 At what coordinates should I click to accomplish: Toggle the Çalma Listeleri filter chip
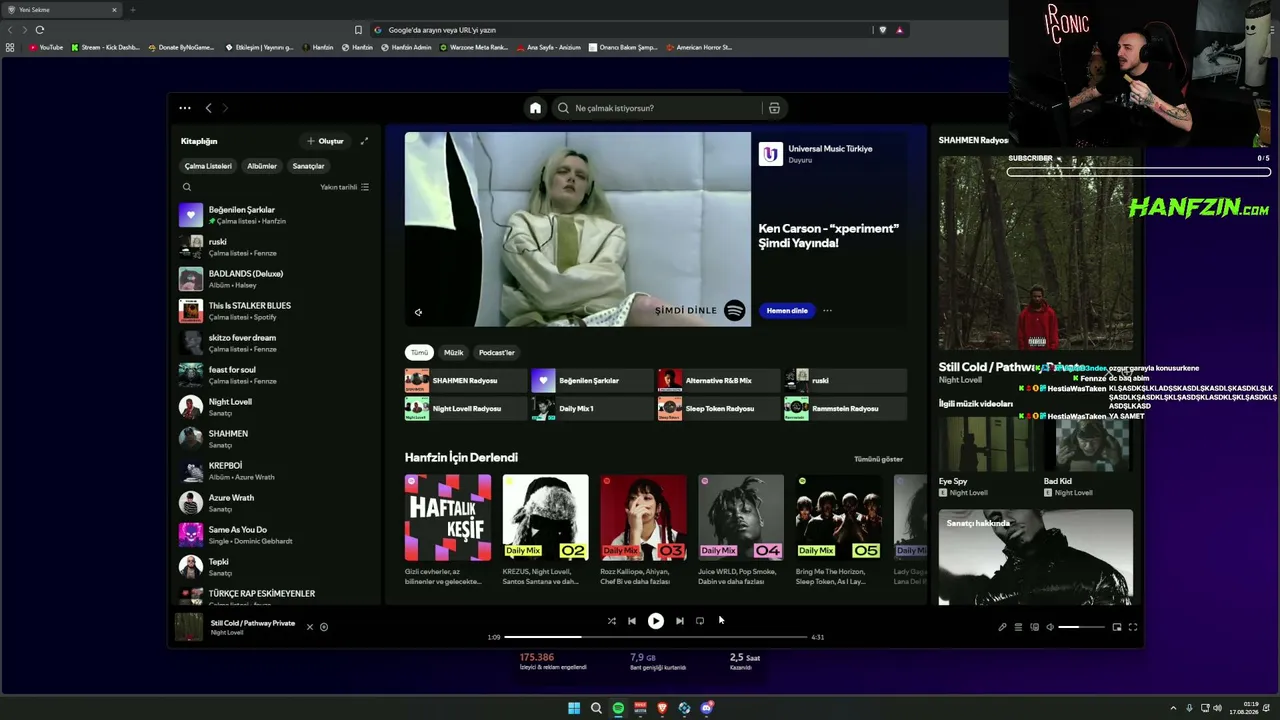(x=208, y=166)
